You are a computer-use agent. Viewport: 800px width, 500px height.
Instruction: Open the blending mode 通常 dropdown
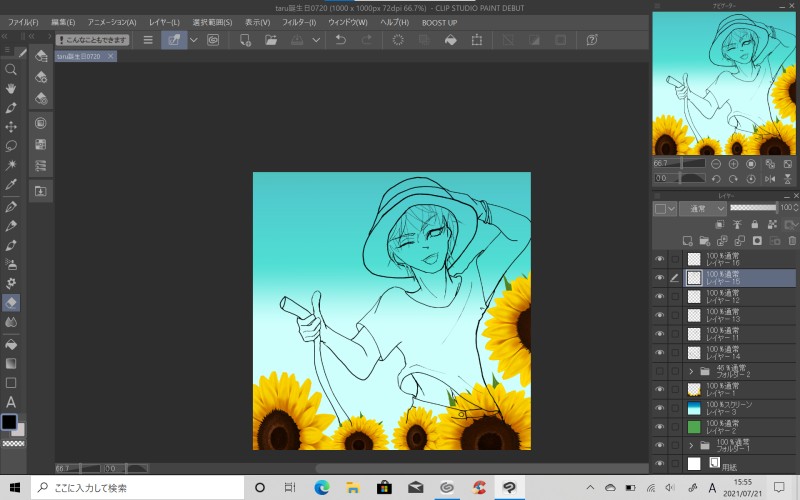(x=702, y=209)
